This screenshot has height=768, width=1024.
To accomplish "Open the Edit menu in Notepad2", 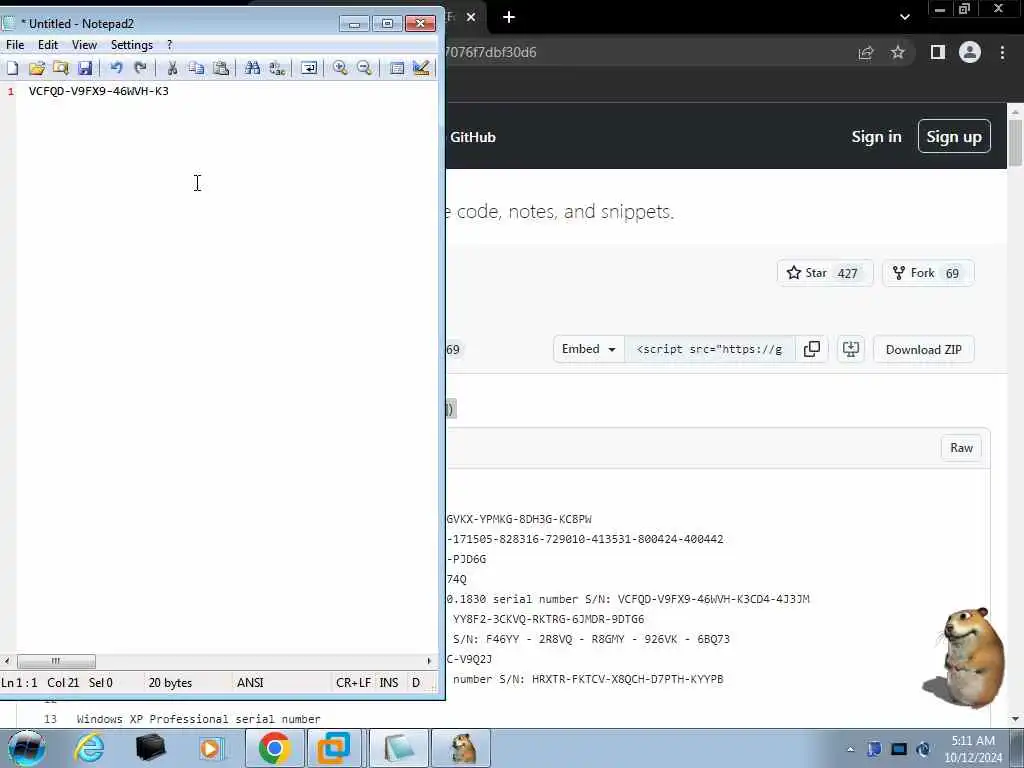I will coord(48,44).
